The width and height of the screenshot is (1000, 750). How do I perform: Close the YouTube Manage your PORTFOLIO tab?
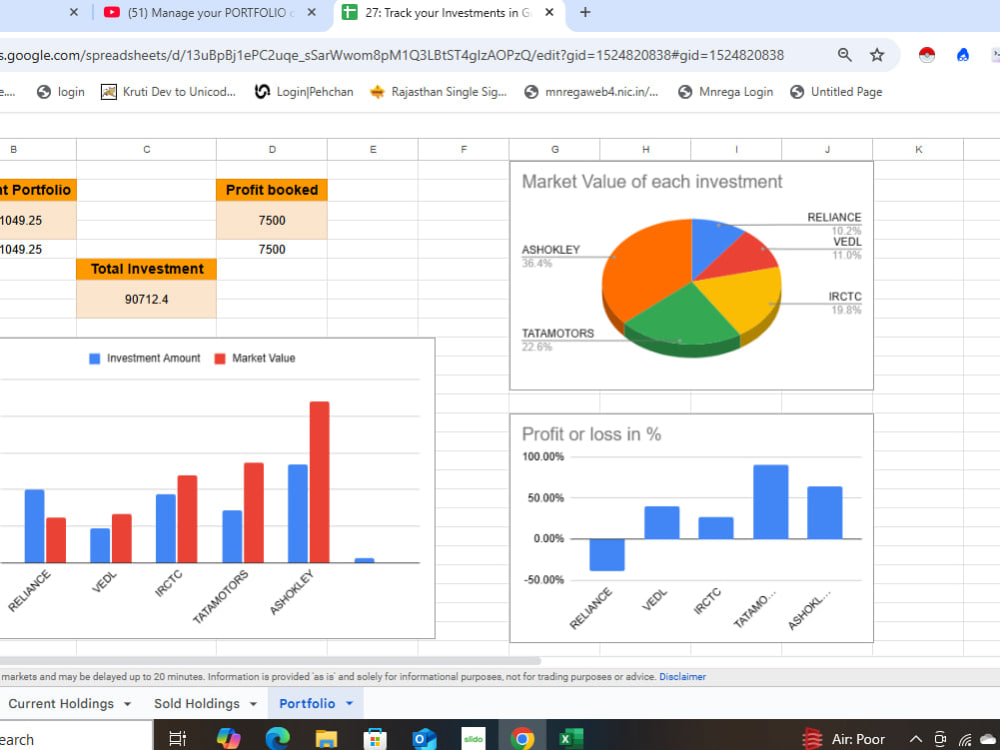(311, 12)
